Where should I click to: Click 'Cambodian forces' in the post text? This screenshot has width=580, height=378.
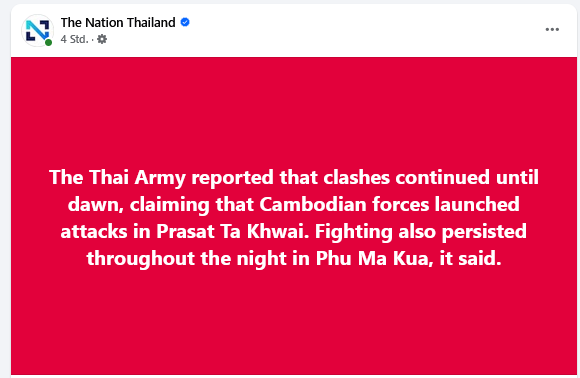pos(344,204)
